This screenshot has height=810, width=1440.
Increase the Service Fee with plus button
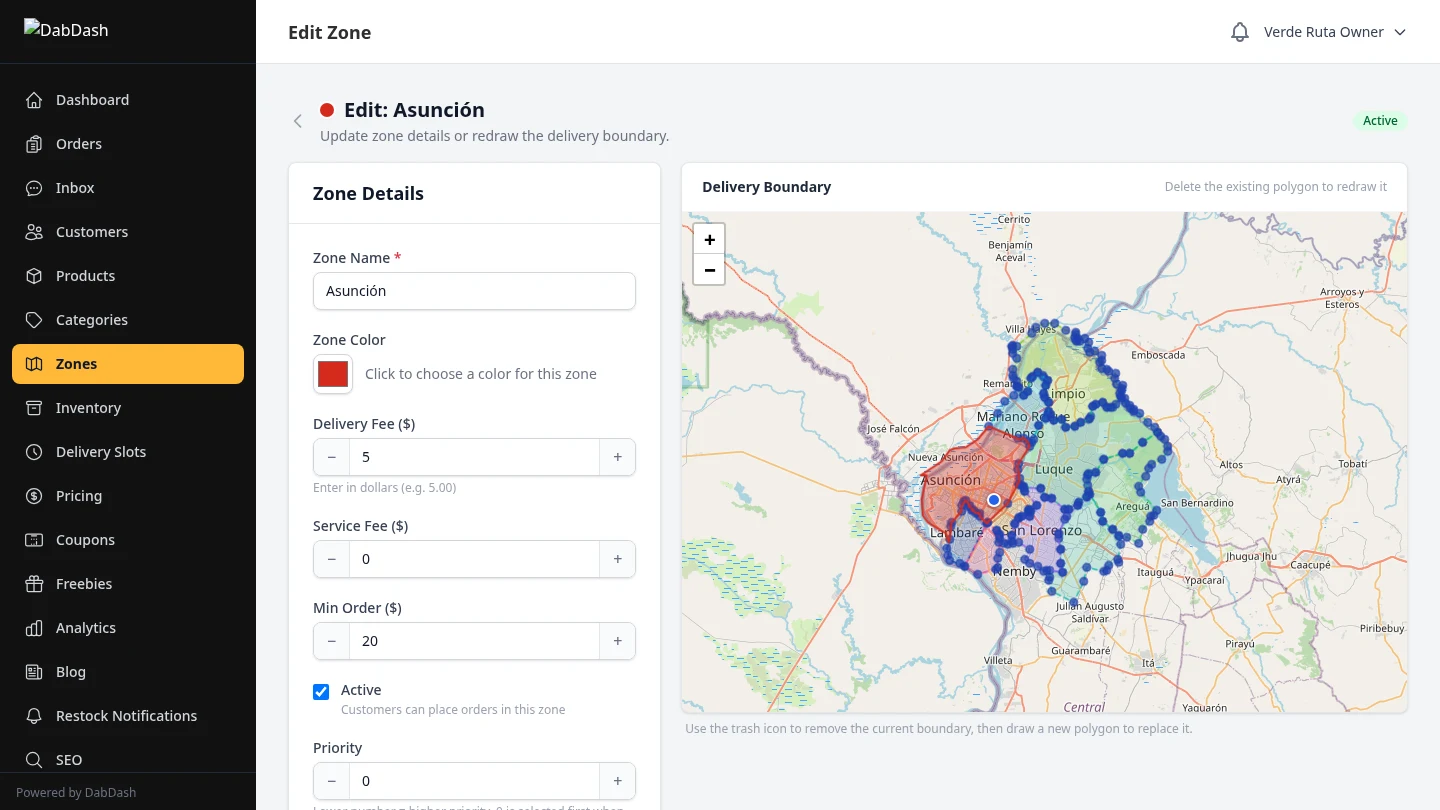click(x=617, y=559)
